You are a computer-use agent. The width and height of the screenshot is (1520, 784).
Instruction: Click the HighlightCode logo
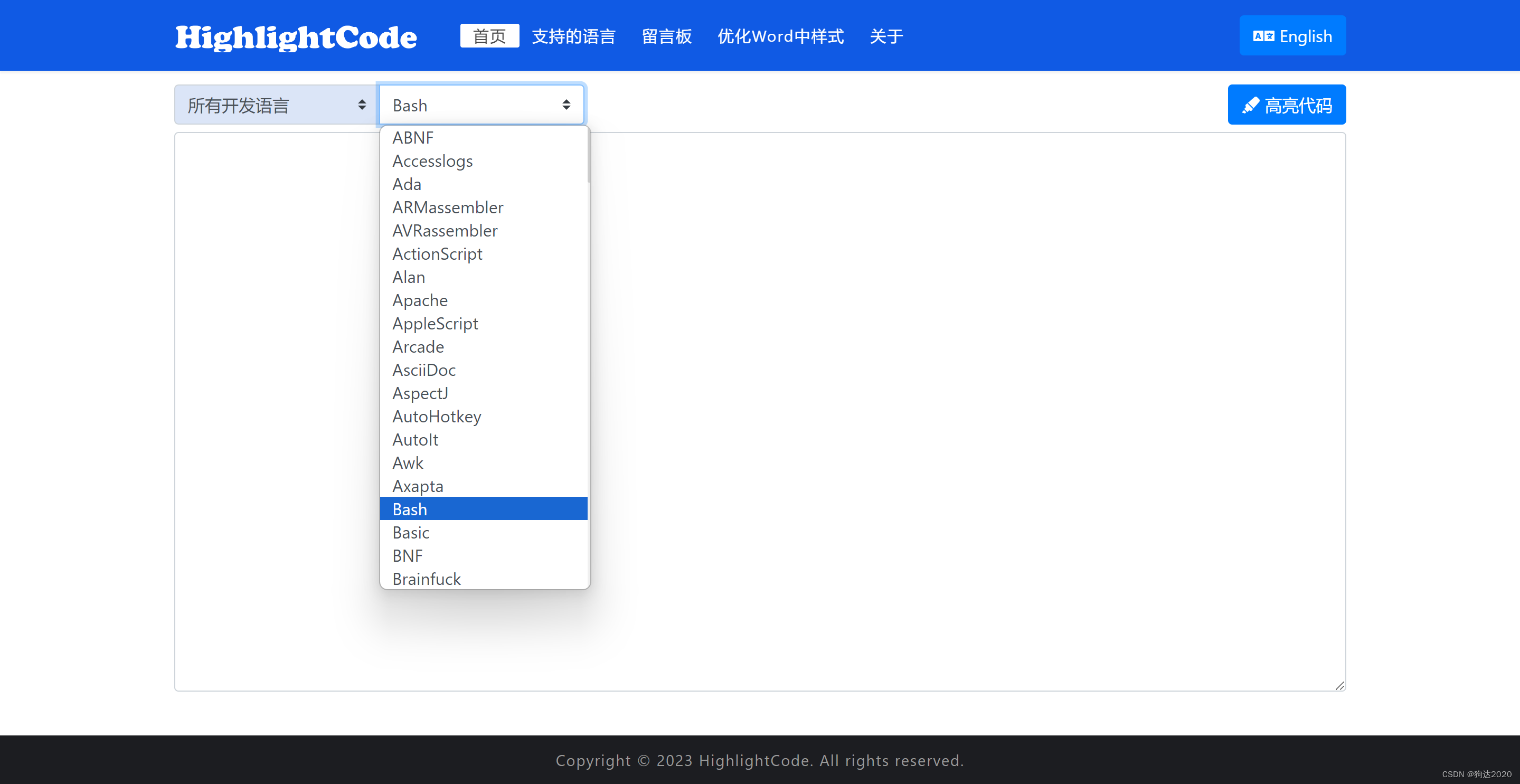click(296, 36)
